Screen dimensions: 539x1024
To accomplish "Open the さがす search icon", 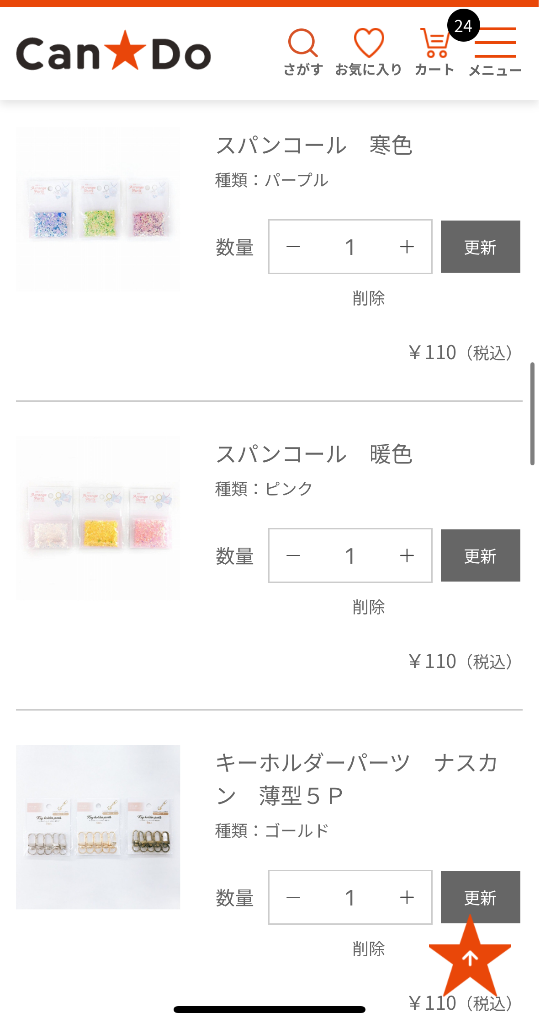I will click(x=302, y=52).
